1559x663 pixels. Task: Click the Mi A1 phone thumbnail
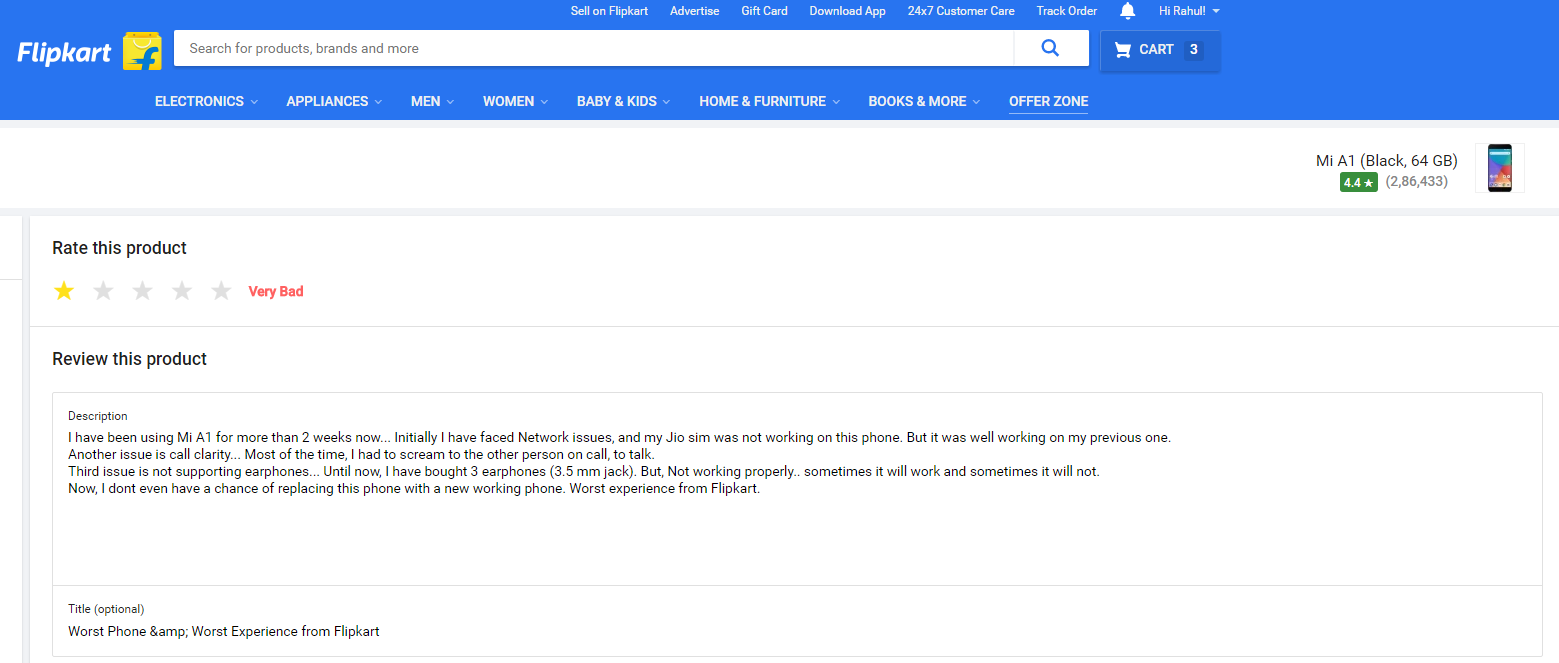(1499, 168)
